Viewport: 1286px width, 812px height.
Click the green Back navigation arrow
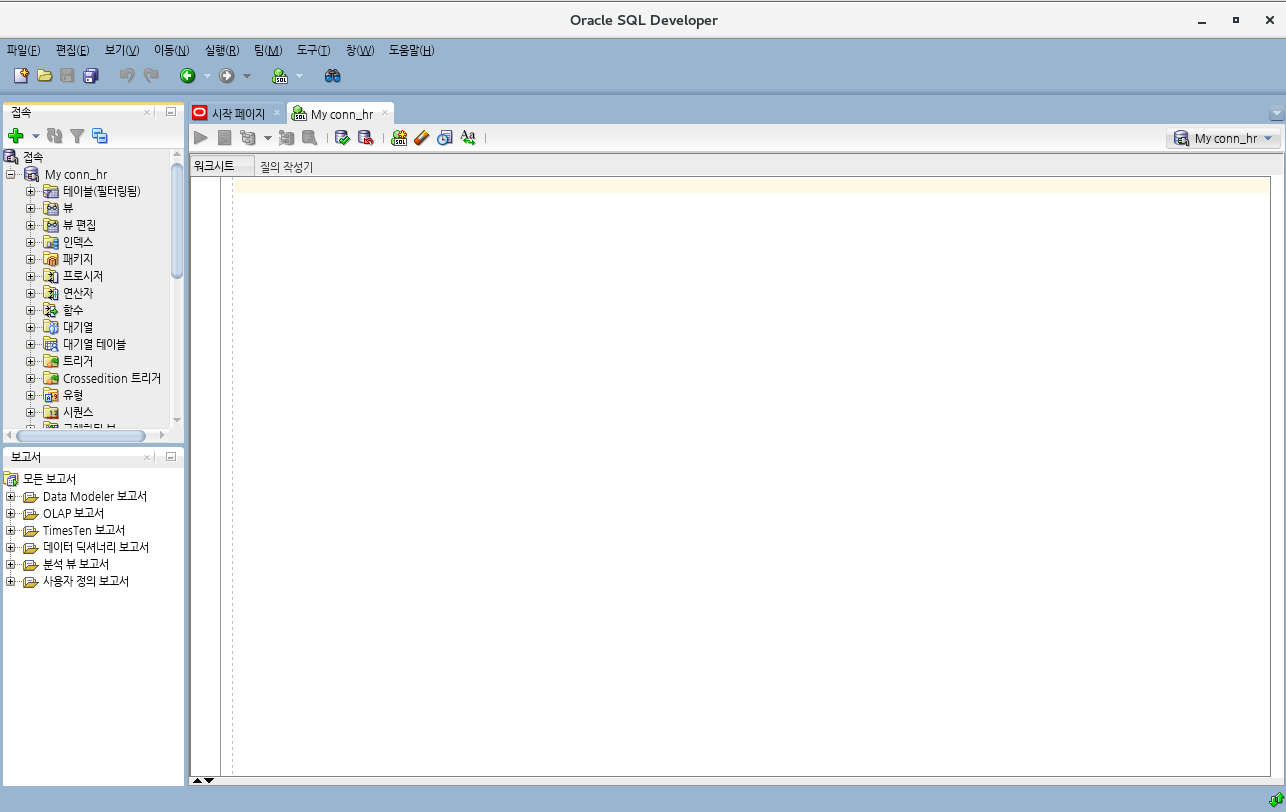(187, 75)
